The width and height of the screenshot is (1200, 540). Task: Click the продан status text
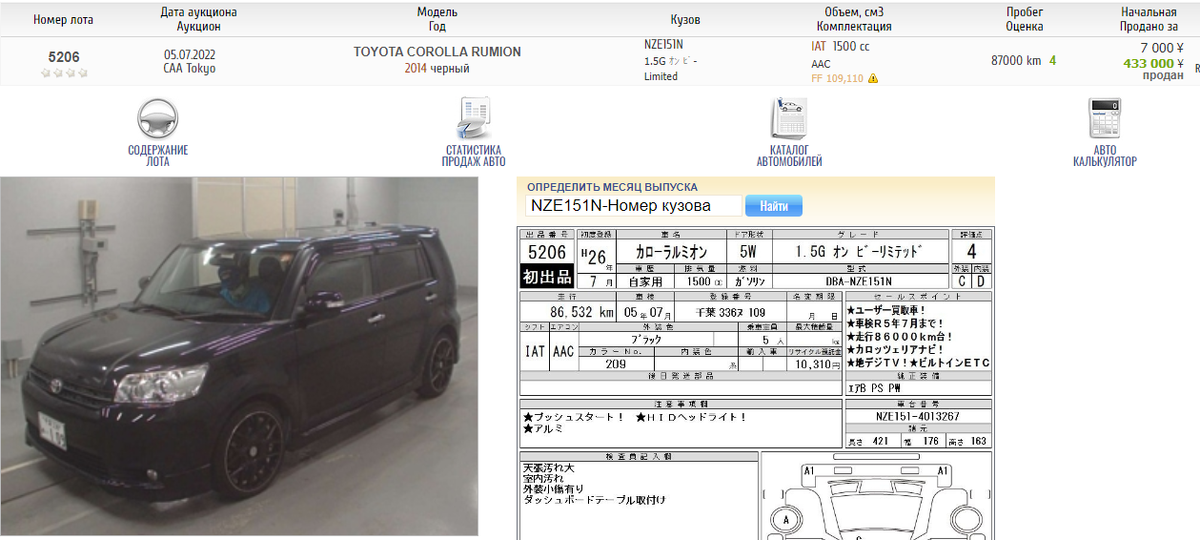[x=1163, y=76]
